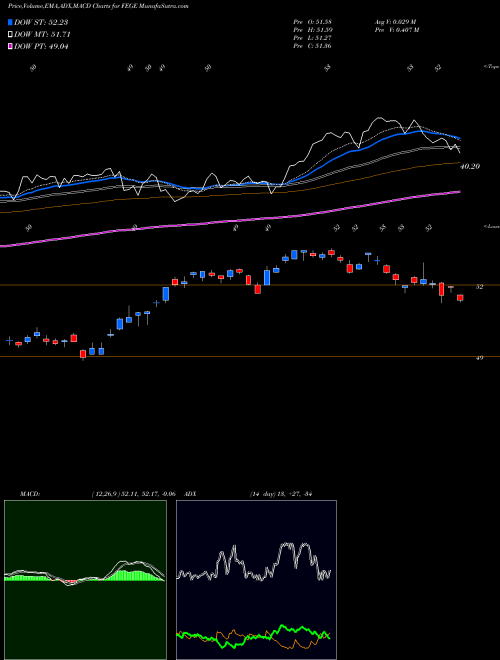Click the ADX (14 day) values text
The width and height of the screenshot is (500, 660).
(281, 494)
